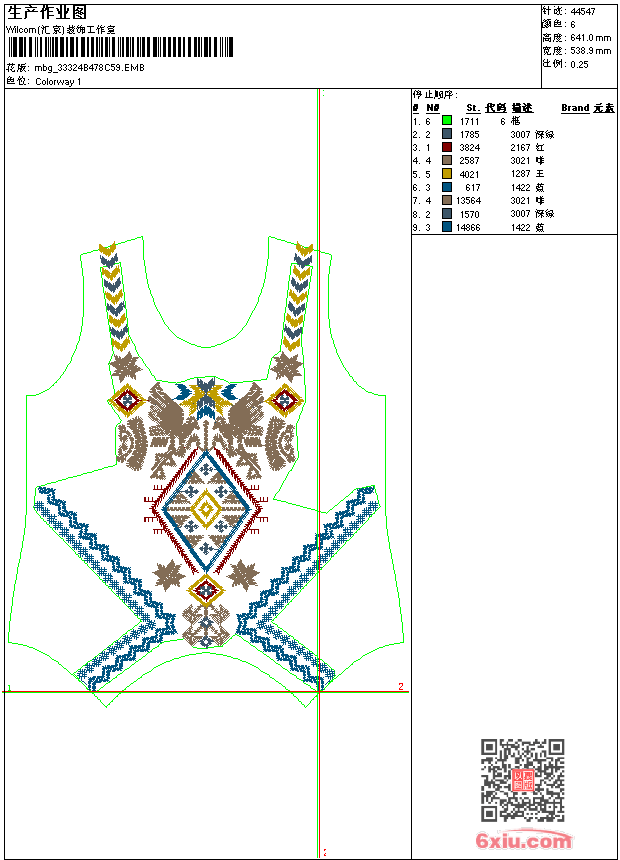Viewport: 620px width, 860px height.
Task: Click thread code 3021 in row 7
Action: (x=520, y=201)
